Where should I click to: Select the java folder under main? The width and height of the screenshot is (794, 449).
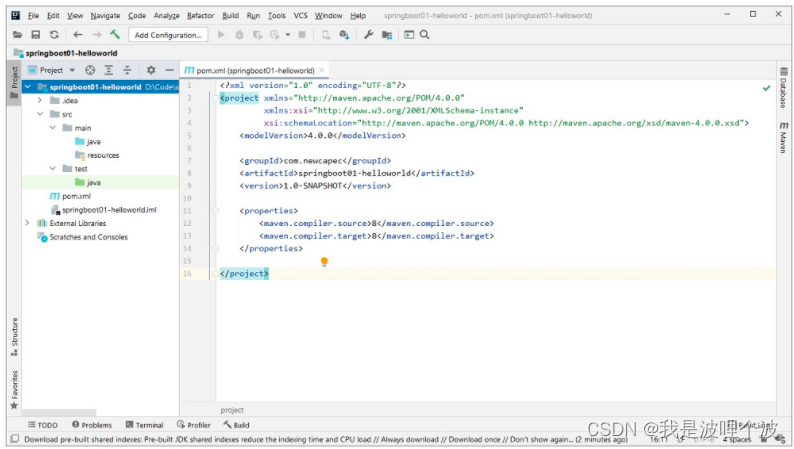93,141
